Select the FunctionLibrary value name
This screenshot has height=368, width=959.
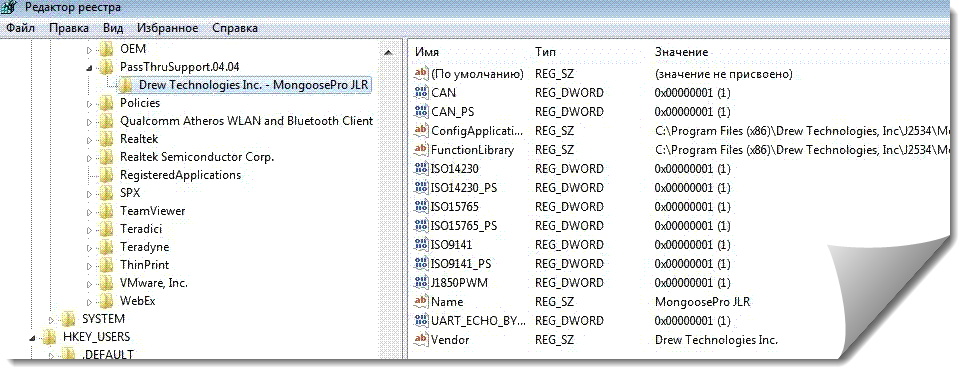473,150
